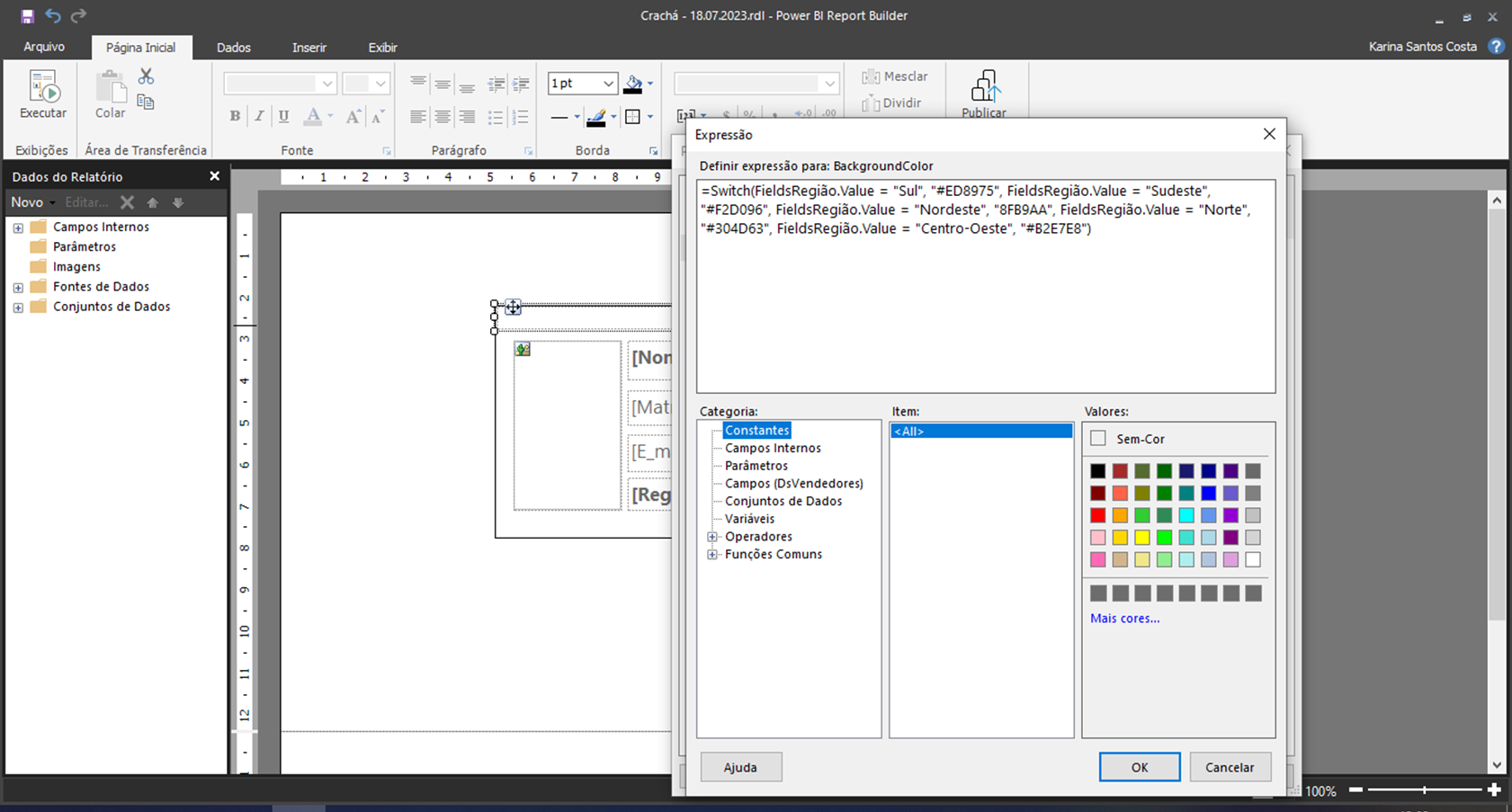The height and width of the screenshot is (812, 1512).
Task: Click the bulleted list icon
Action: click(496, 117)
